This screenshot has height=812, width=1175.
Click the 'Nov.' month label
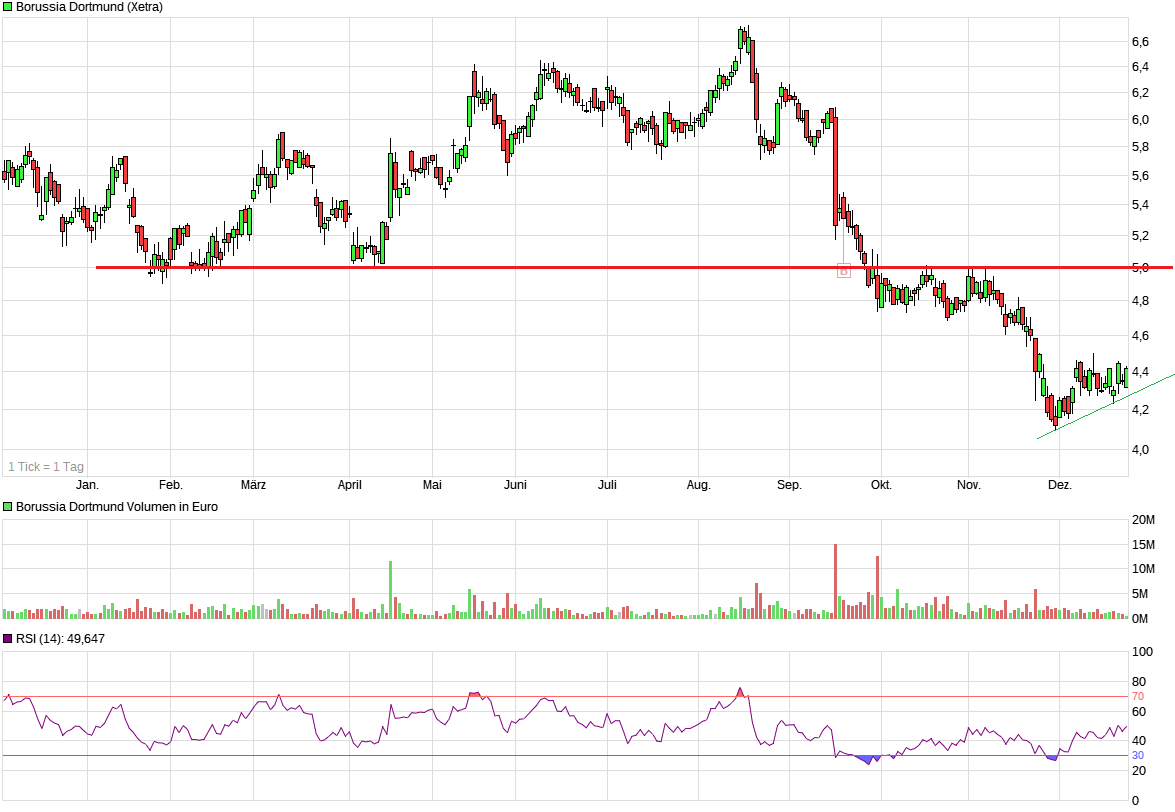[x=968, y=485]
